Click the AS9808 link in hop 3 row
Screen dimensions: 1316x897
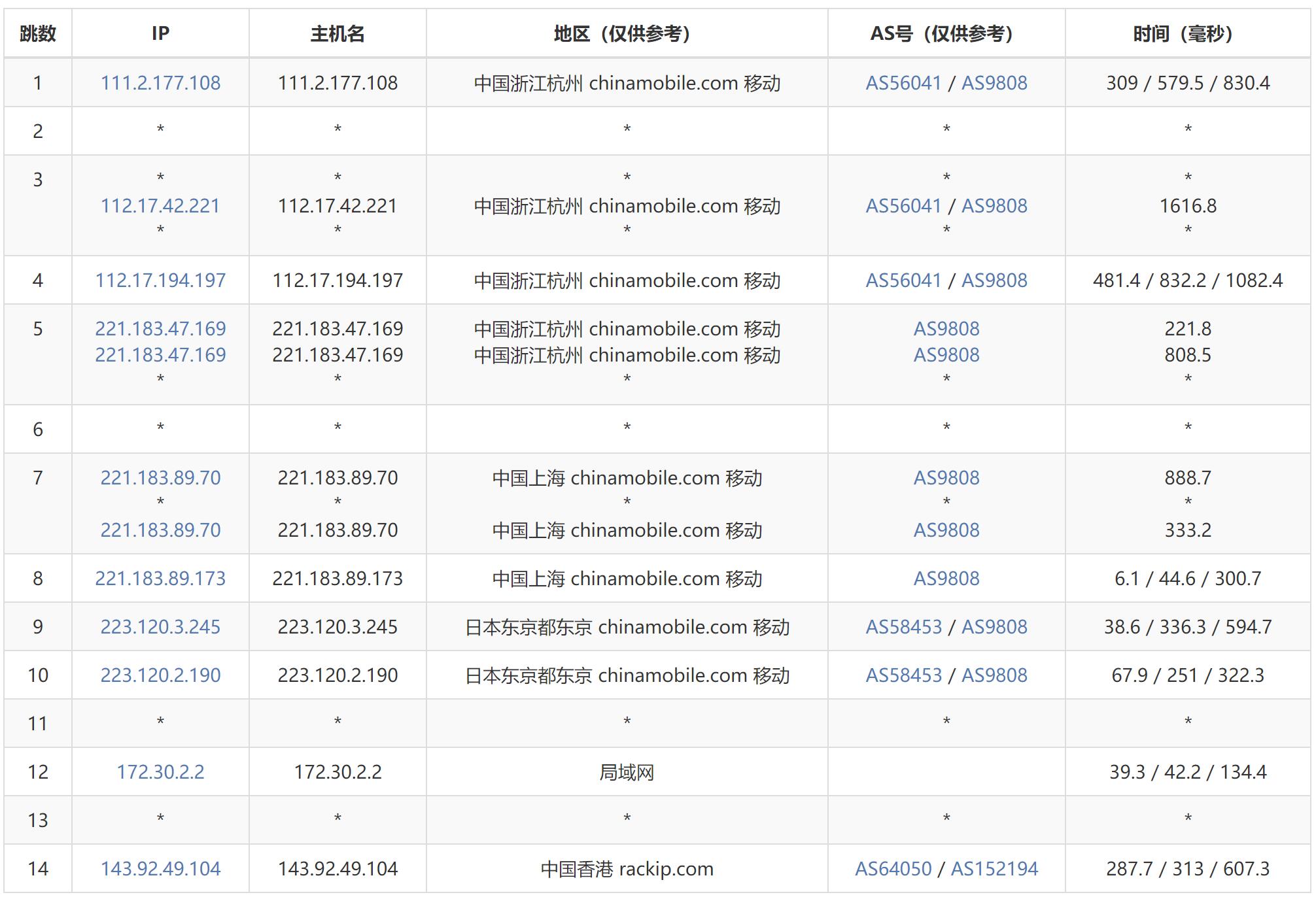point(994,206)
